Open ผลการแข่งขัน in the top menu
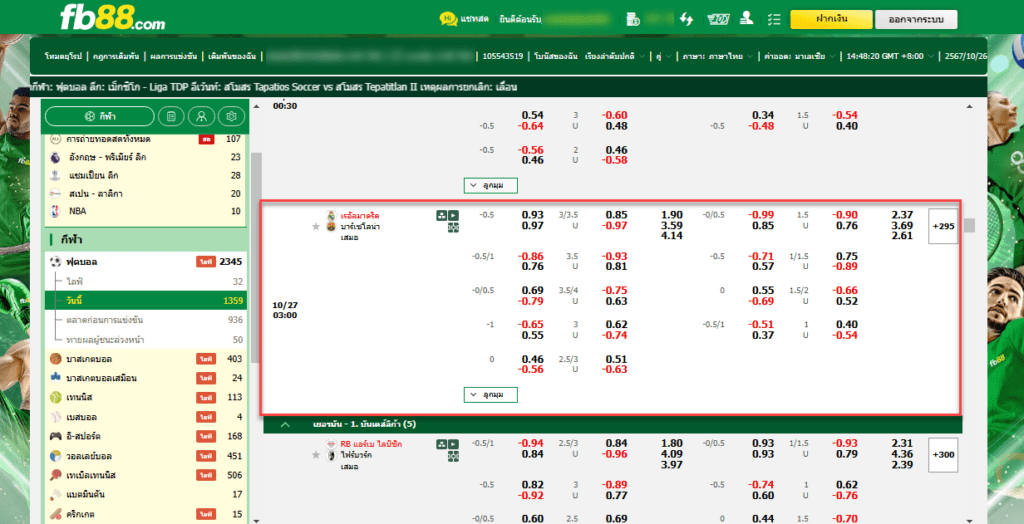1024x524 pixels. tap(173, 56)
